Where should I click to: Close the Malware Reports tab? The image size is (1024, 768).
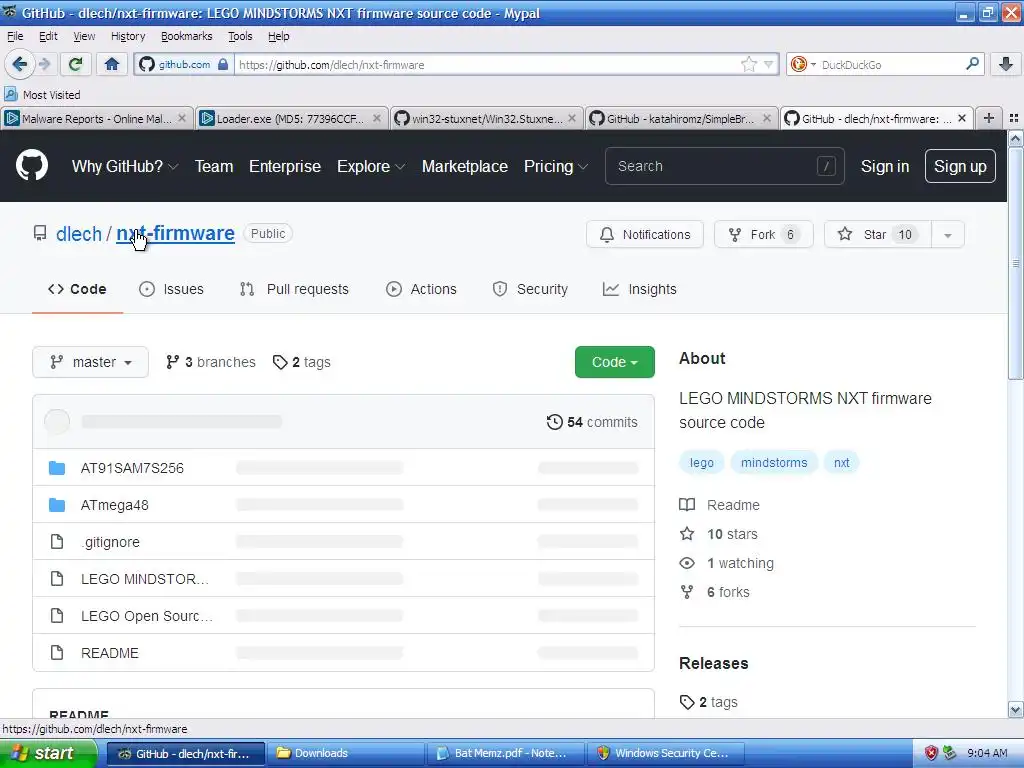click(x=182, y=118)
